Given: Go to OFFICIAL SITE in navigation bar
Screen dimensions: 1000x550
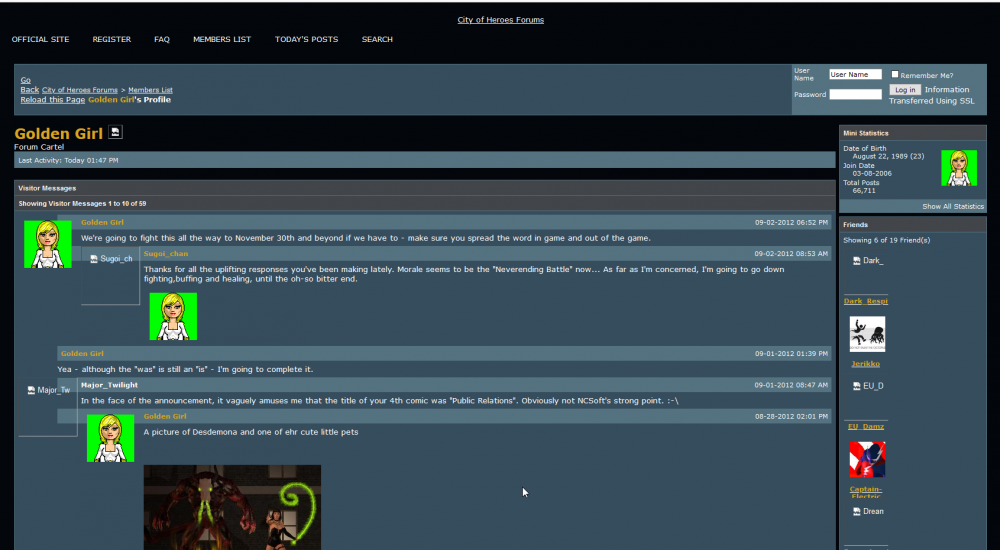Looking at the screenshot, I should tap(40, 40).
